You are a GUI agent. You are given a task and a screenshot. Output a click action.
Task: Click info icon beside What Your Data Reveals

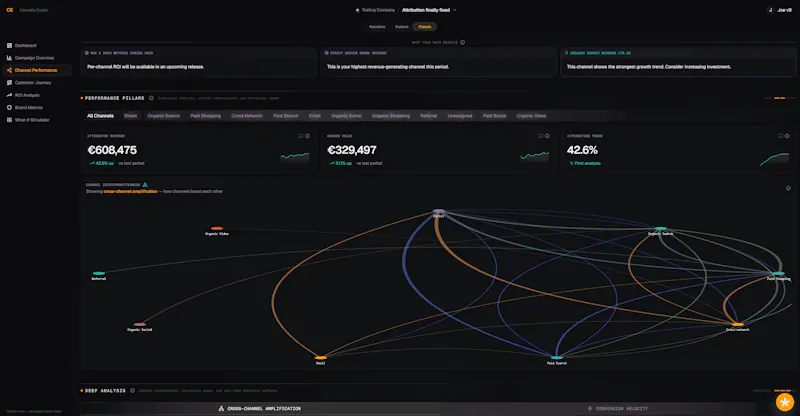(x=463, y=42)
